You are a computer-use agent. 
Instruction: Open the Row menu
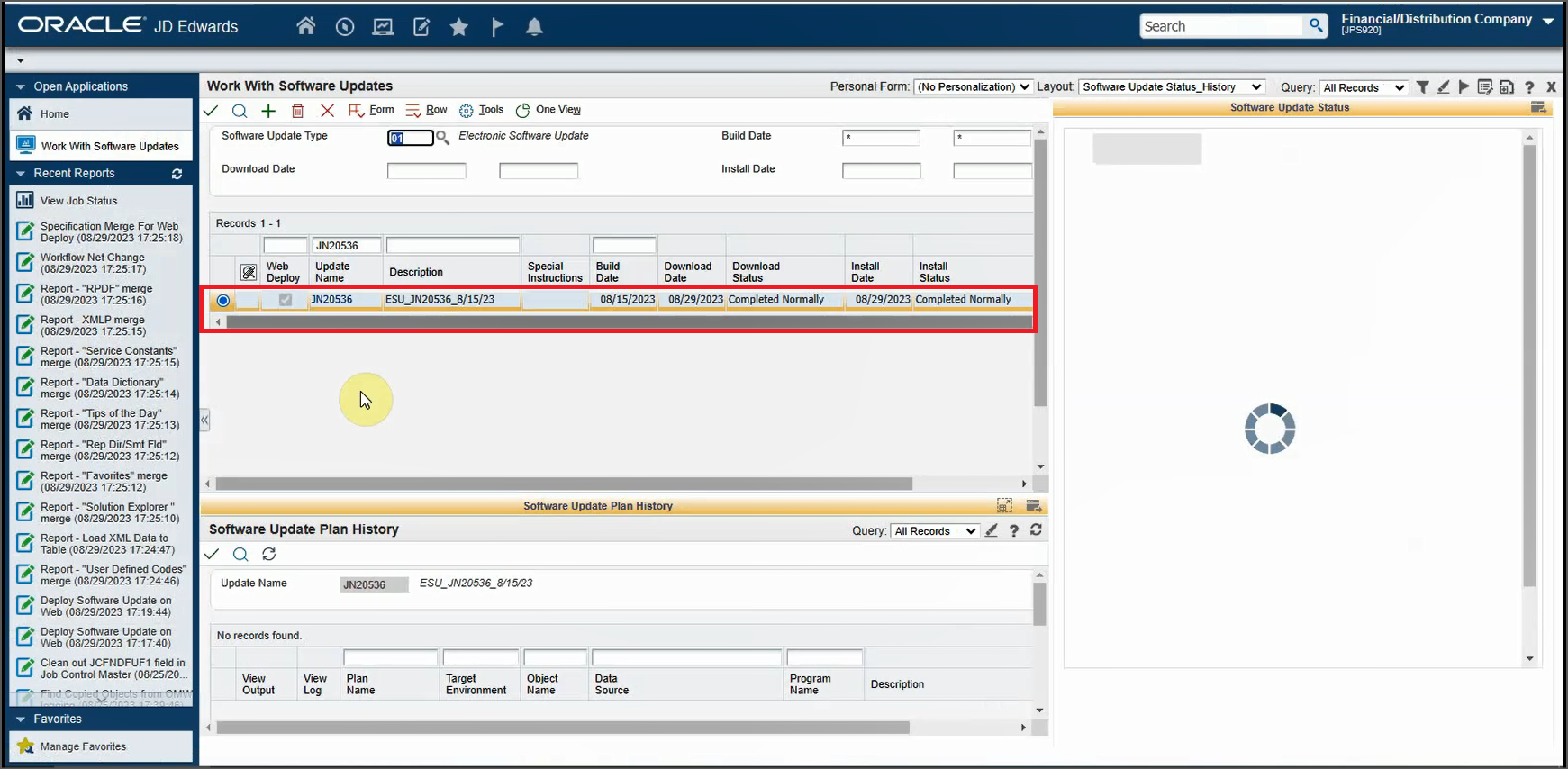pyautogui.click(x=427, y=110)
